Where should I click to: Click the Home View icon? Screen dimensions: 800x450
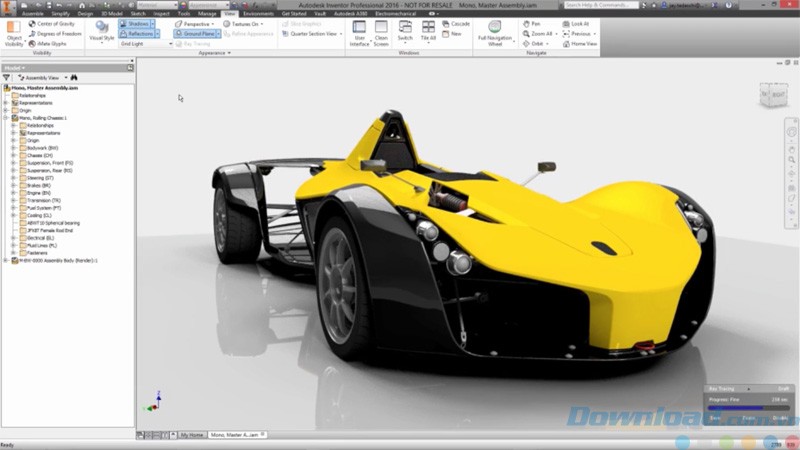pyautogui.click(x=566, y=43)
